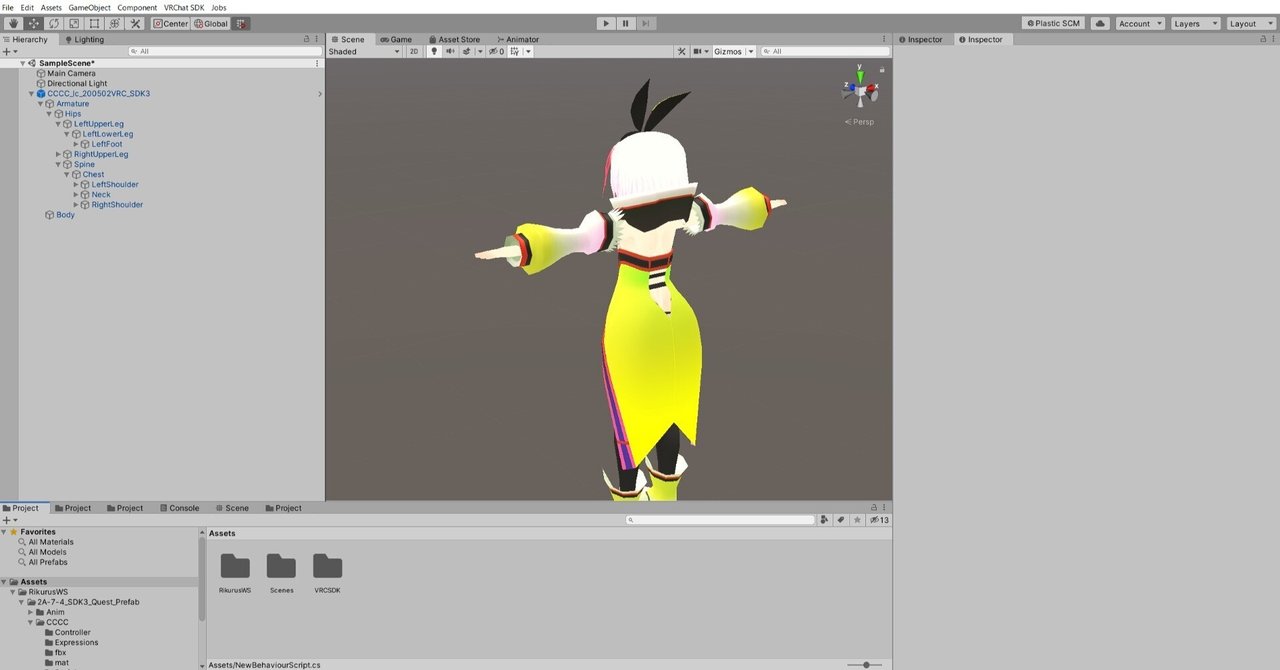1280x670 pixels.
Task: Enable 2D mode in the Scene view
Action: 413,51
